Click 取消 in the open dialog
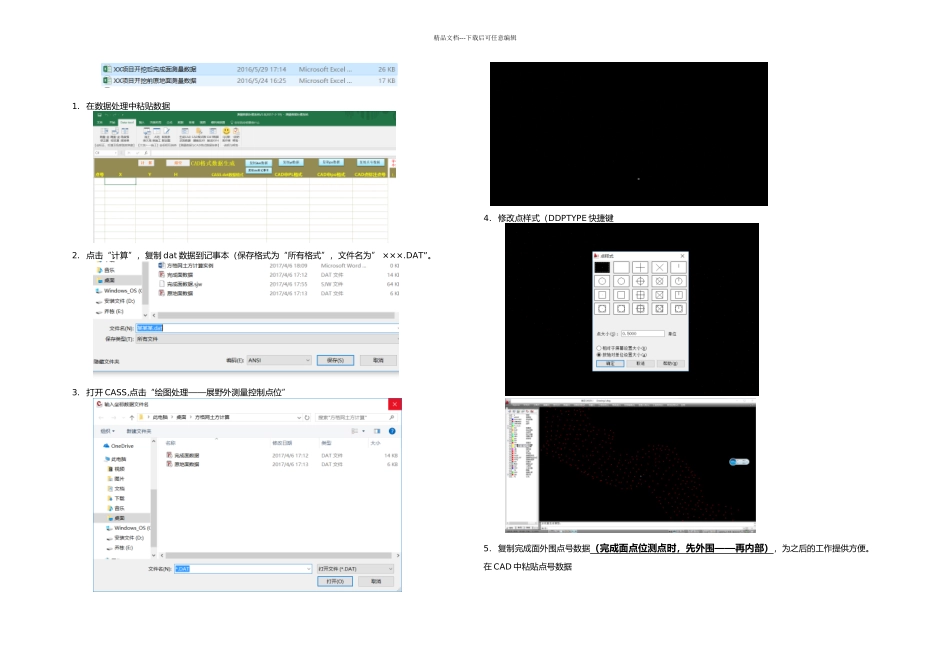This screenshot has width=950, height=672. coord(376,581)
